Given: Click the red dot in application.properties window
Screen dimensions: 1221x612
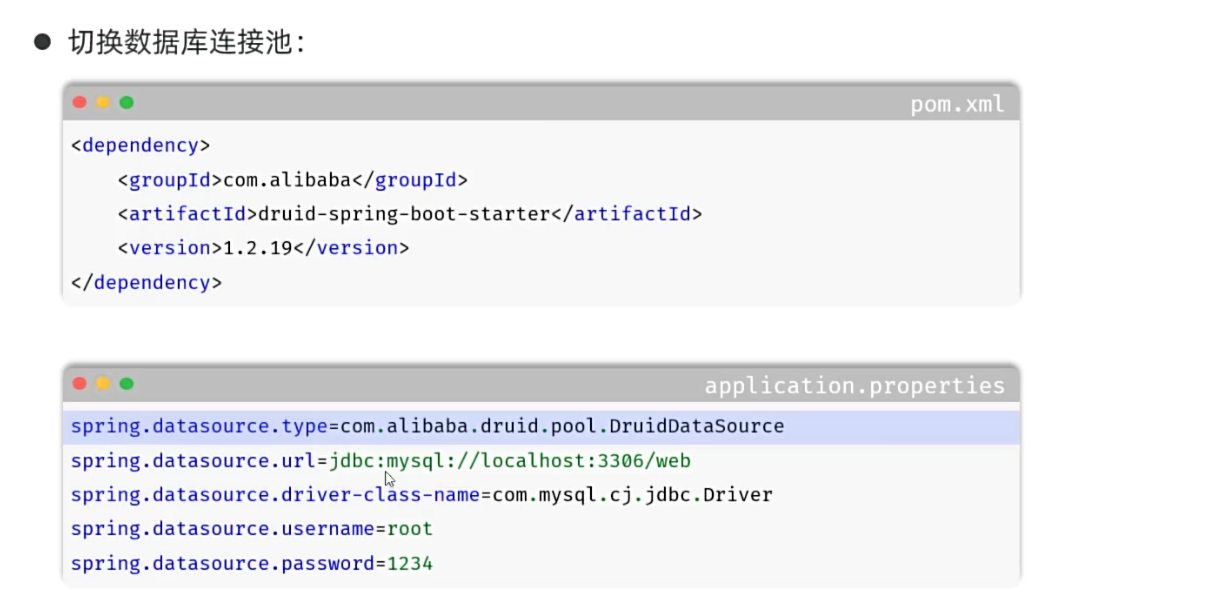Looking at the screenshot, I should coord(80,384).
